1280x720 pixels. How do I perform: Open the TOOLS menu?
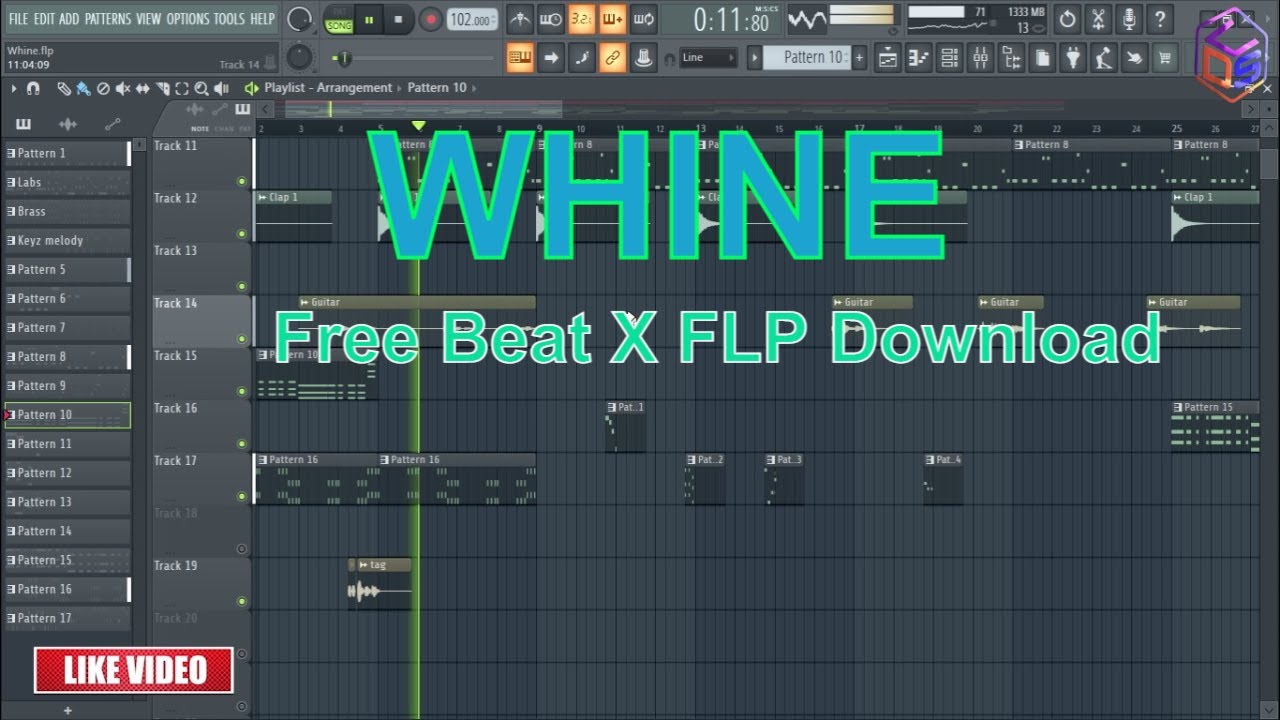coord(229,19)
